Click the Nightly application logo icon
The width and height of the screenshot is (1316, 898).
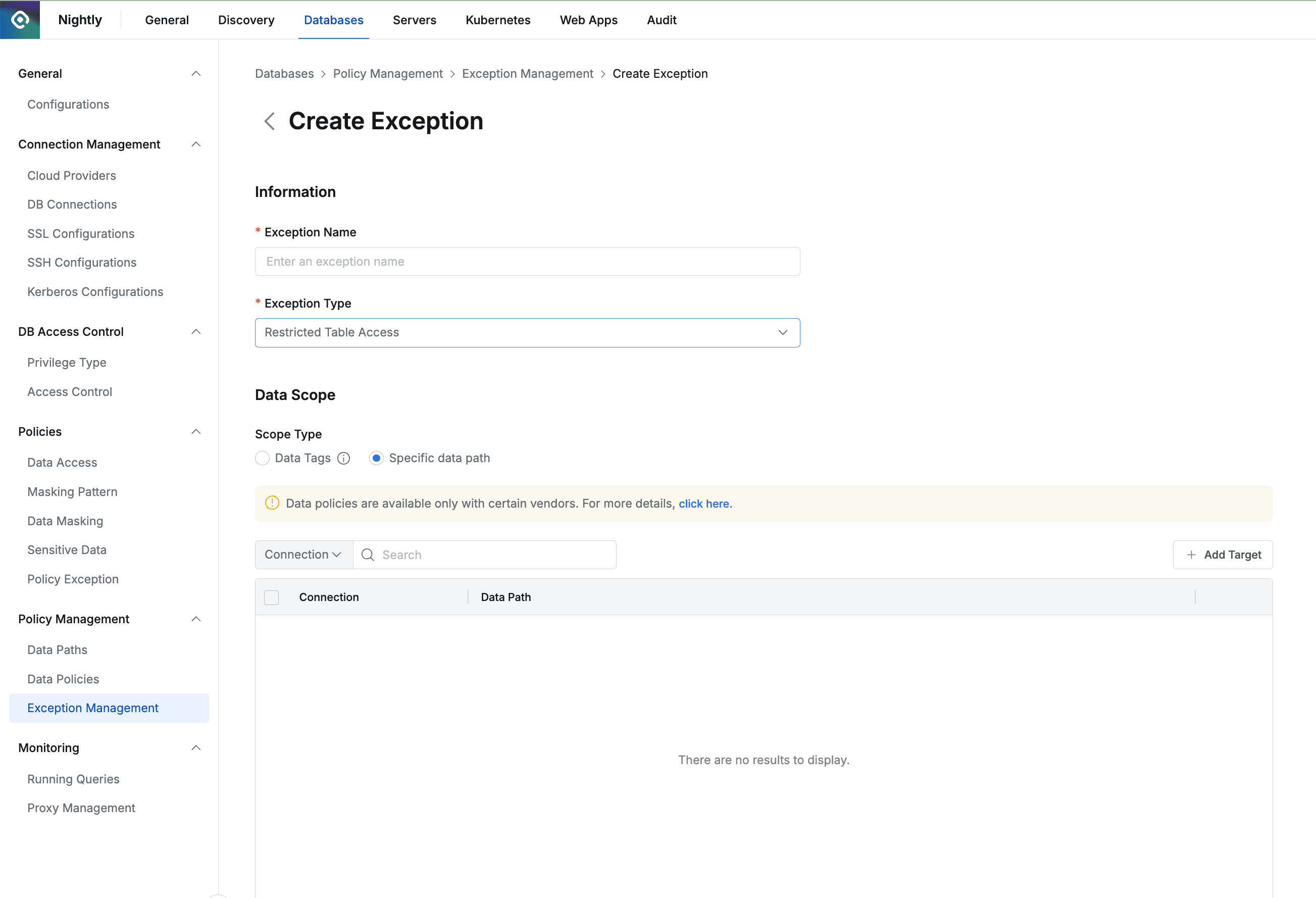pos(20,20)
